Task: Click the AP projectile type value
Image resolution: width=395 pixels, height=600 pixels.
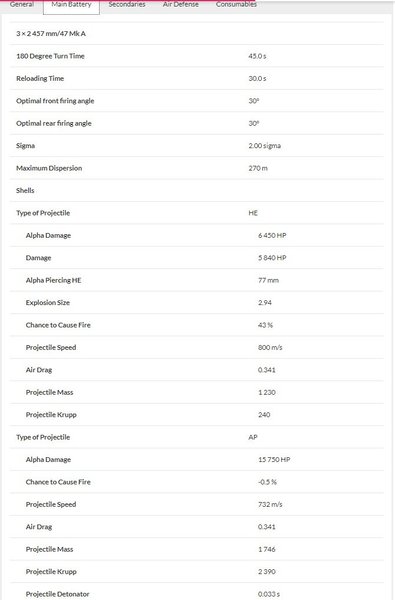Action: coord(253,437)
